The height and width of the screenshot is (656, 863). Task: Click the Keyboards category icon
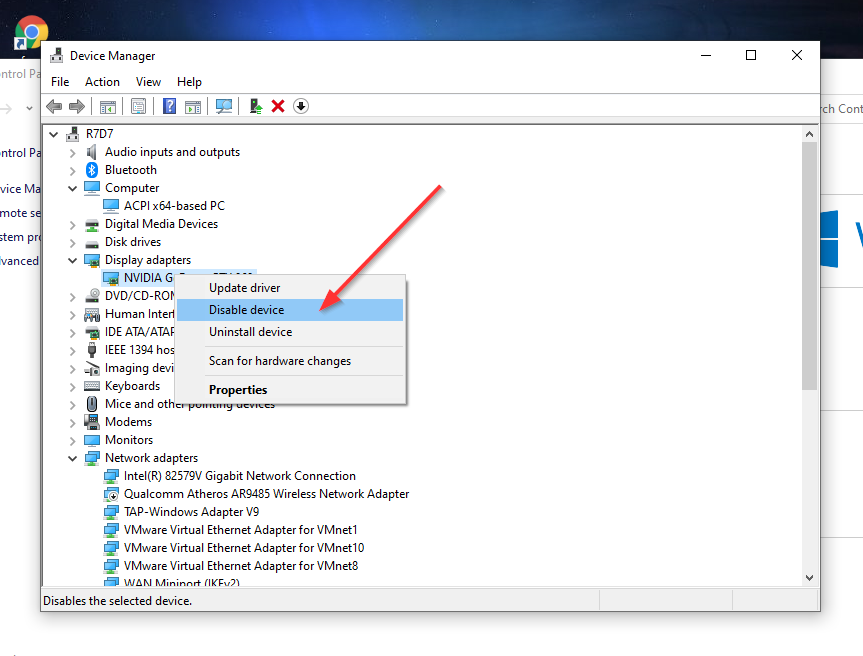coord(92,386)
